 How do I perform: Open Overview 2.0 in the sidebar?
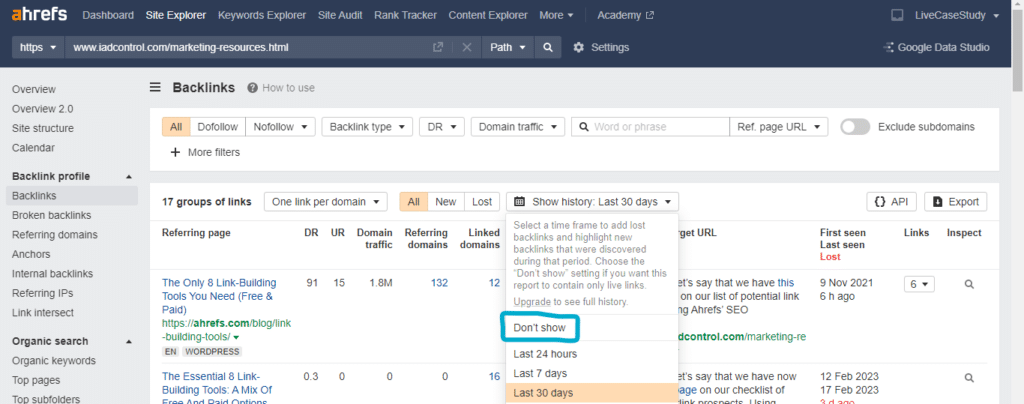coord(42,109)
